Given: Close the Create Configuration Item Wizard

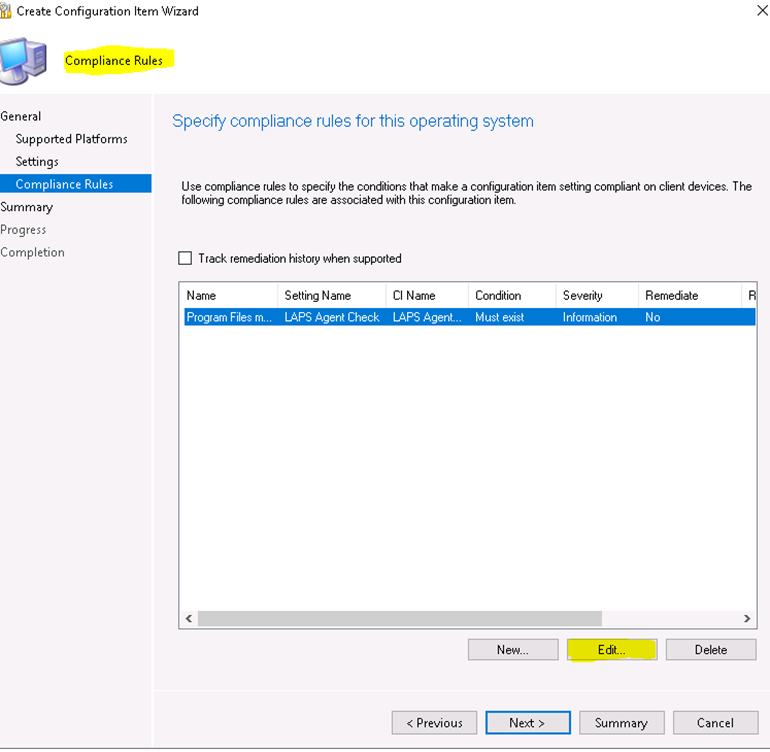Looking at the screenshot, I should 762,10.
